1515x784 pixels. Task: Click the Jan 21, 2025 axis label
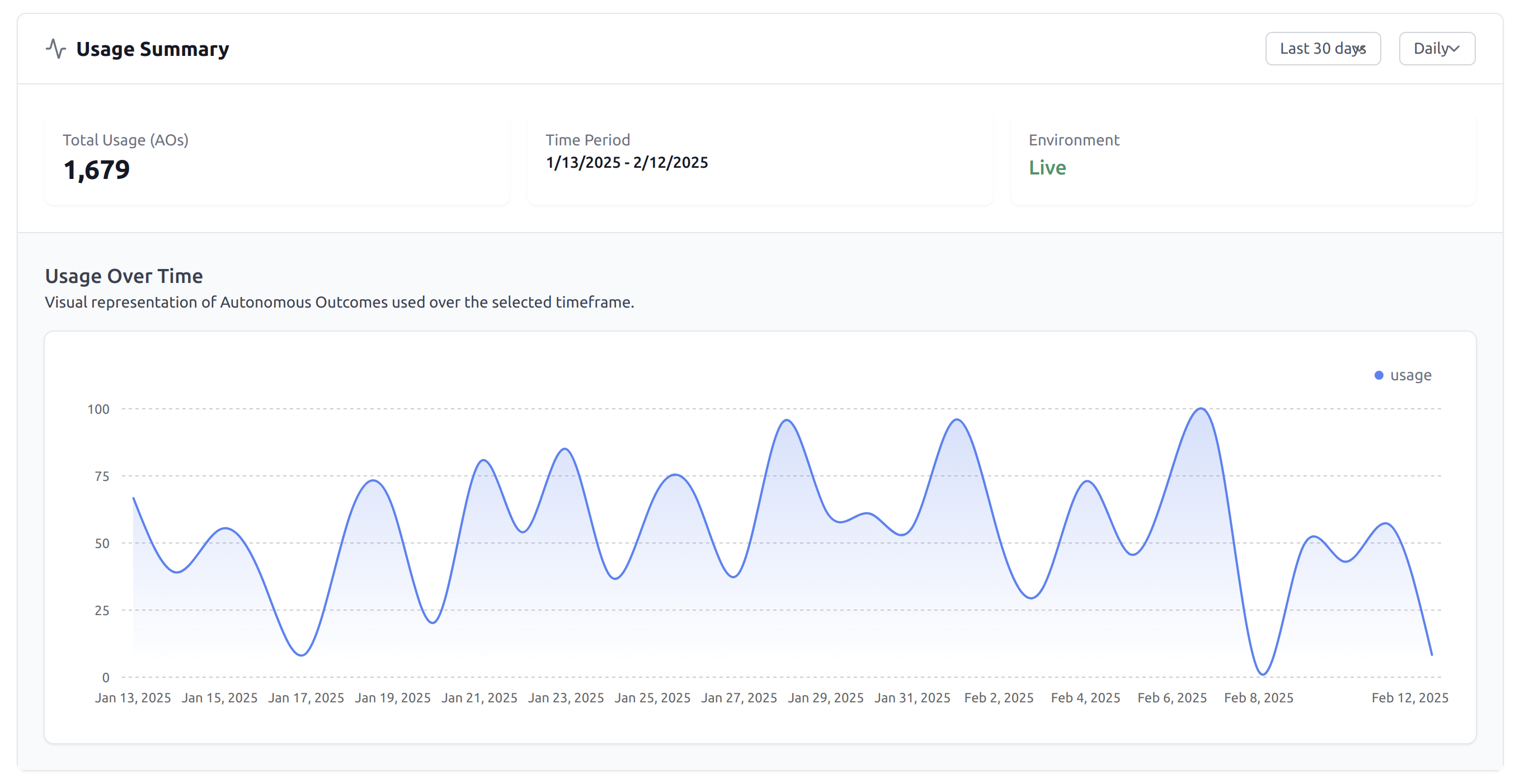(479, 698)
